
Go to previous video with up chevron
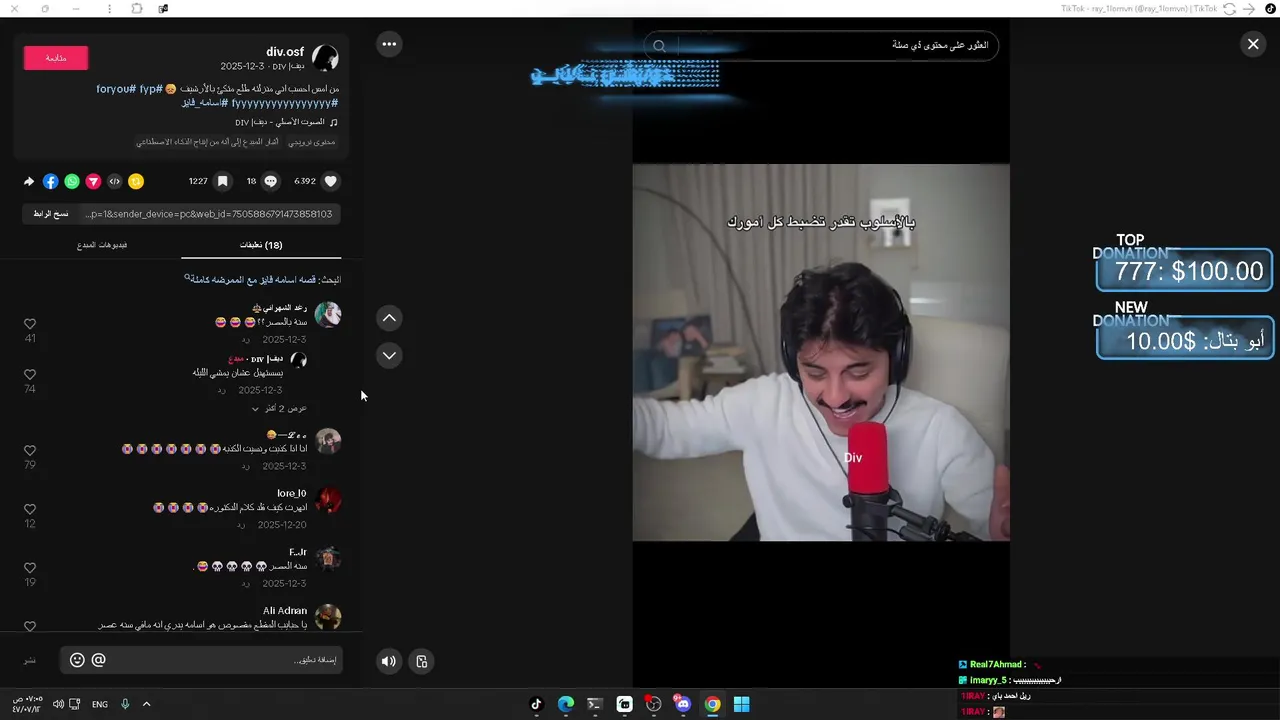(389, 318)
